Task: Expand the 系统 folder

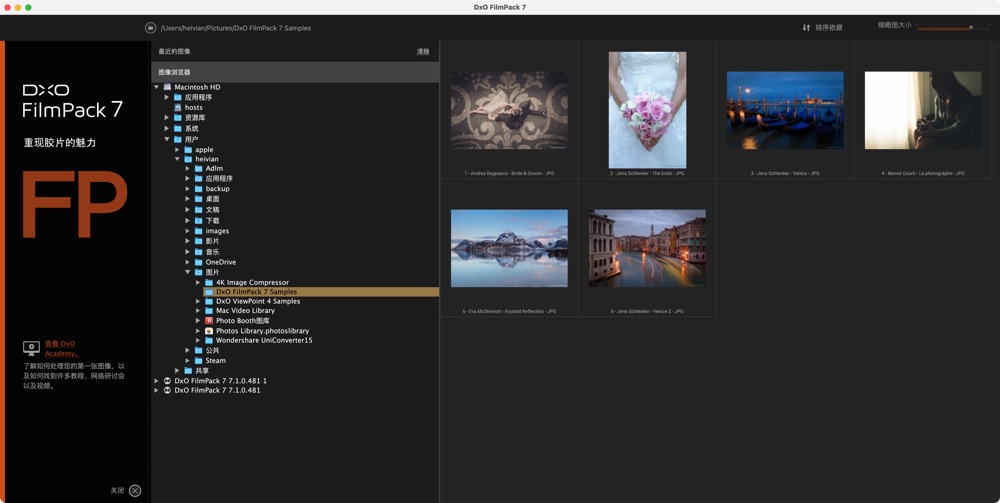Action: click(x=167, y=129)
